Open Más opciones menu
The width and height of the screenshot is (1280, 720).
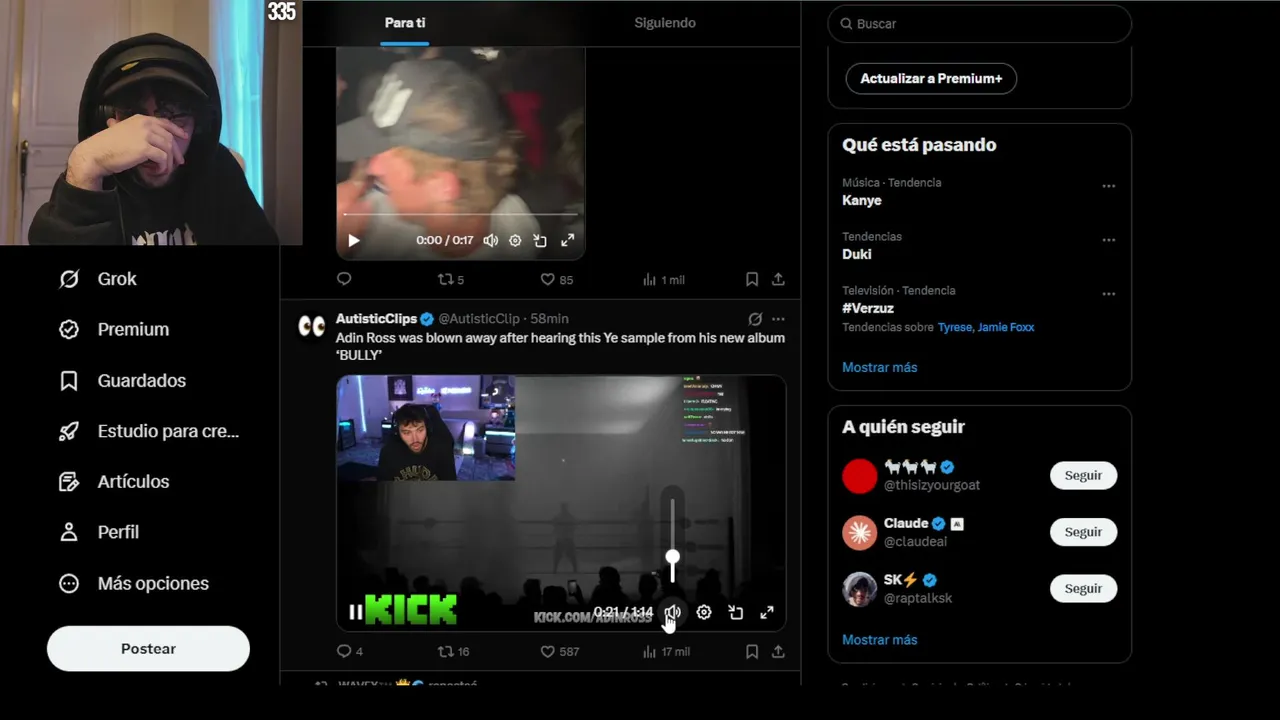click(x=134, y=583)
